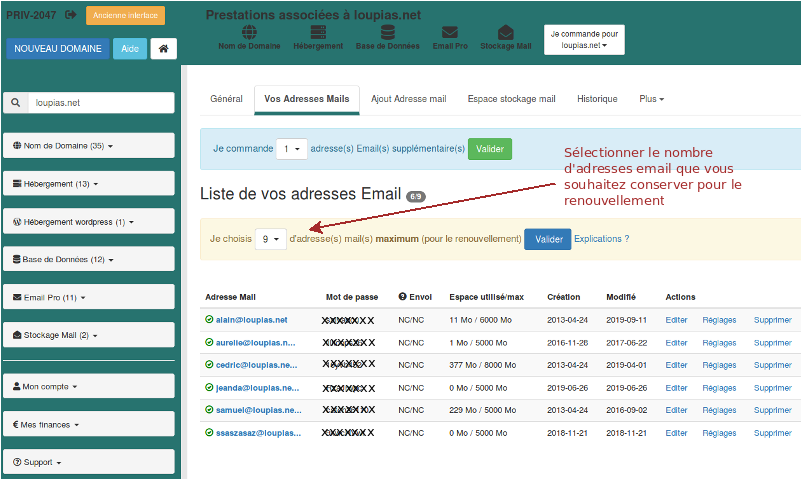Click the Email Pro envelope icon
This screenshot has height=481, width=803.
point(450,32)
